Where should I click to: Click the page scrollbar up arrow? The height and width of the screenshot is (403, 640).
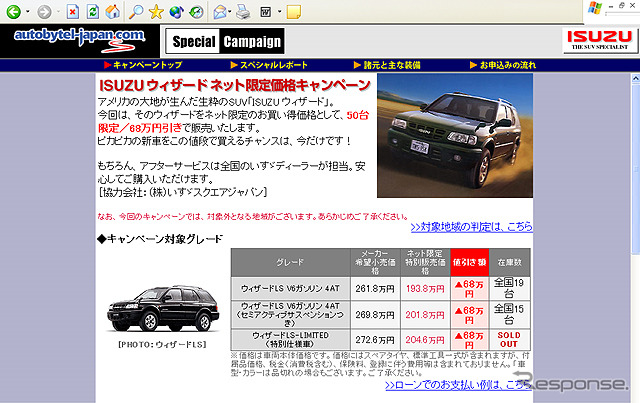(636, 78)
